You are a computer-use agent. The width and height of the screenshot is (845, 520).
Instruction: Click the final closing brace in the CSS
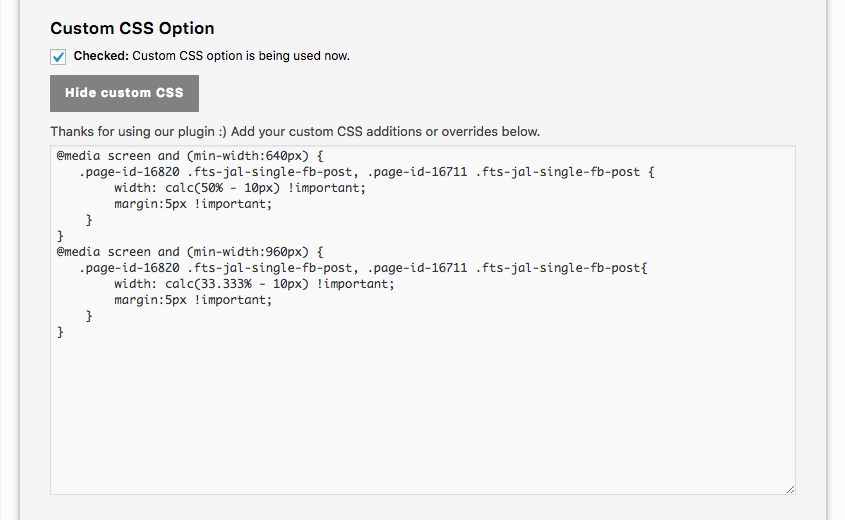coord(60,332)
